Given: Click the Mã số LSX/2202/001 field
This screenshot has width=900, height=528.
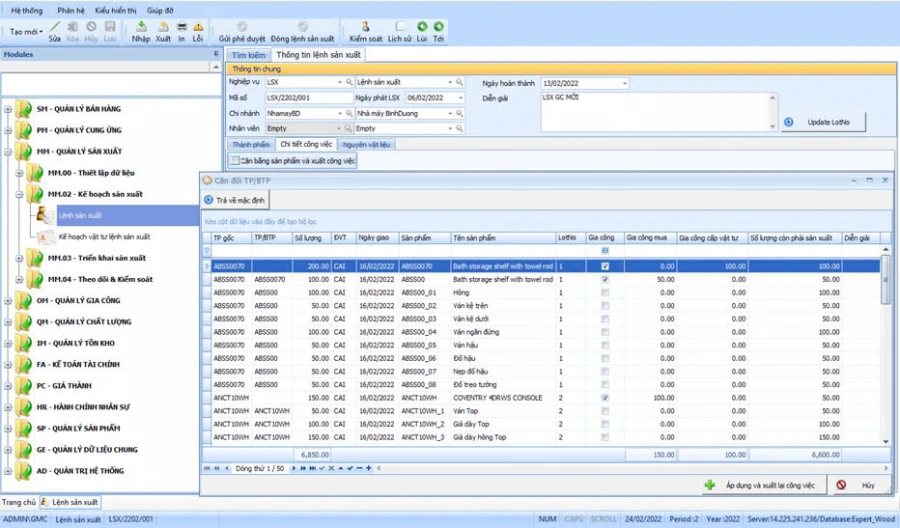Looking at the screenshot, I should tap(309, 98).
